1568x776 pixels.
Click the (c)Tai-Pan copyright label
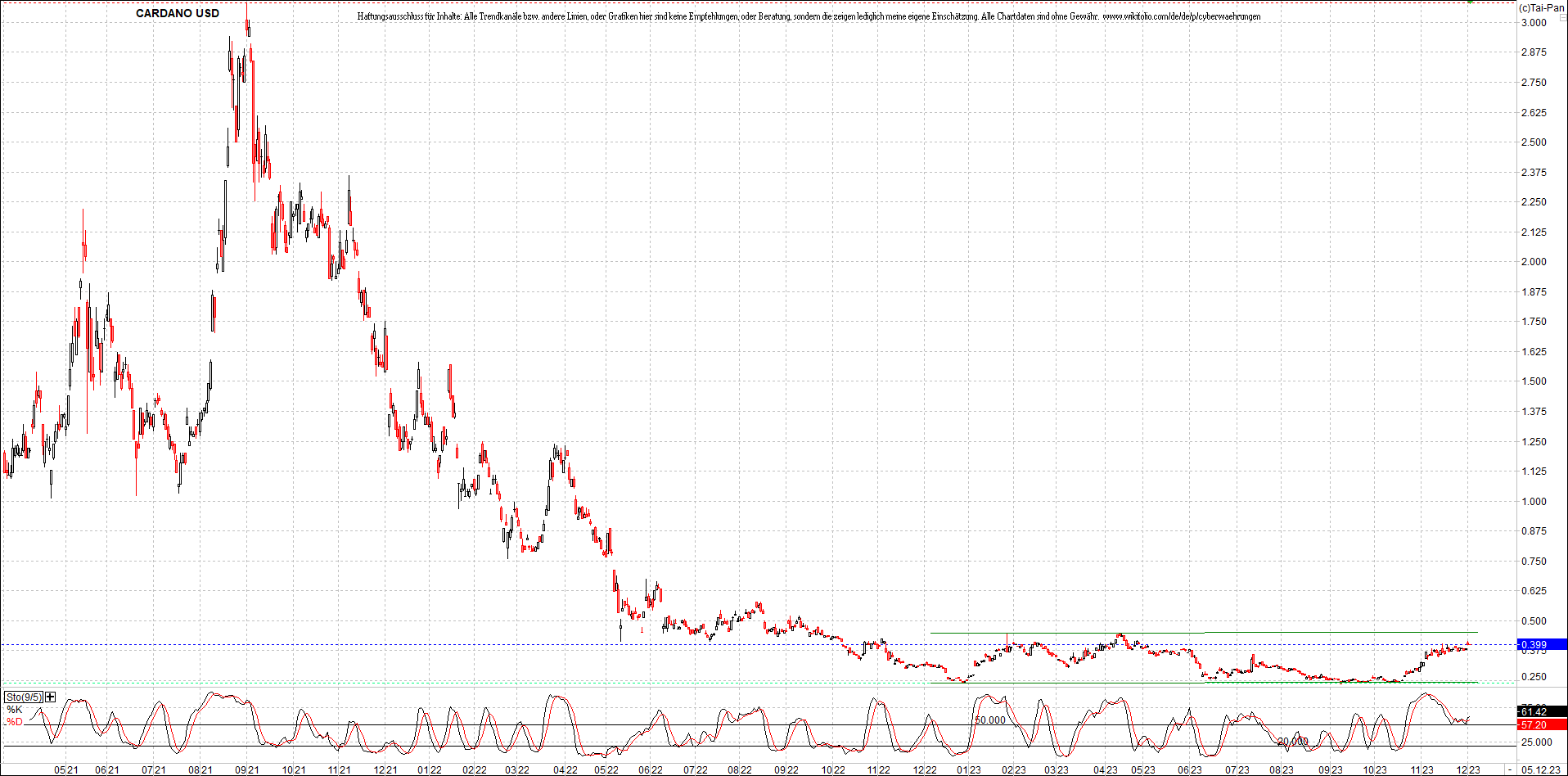1542,7
